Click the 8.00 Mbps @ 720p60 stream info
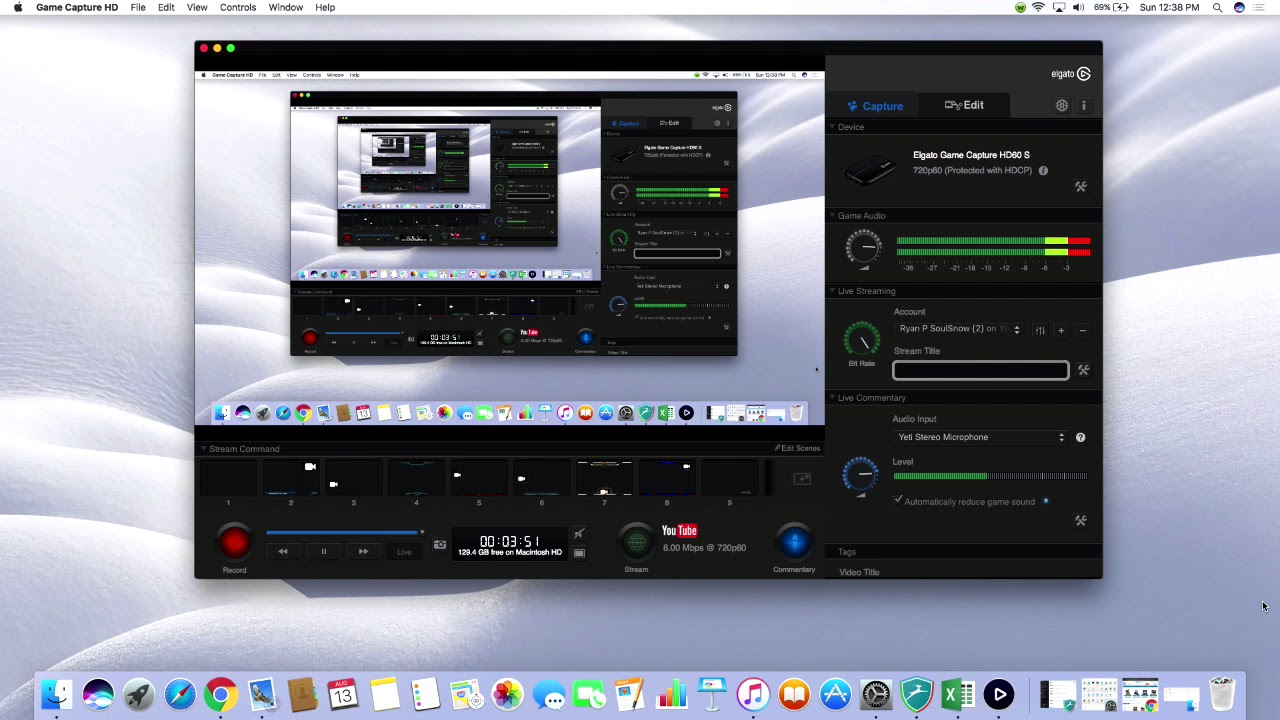The width and height of the screenshot is (1280, 720). tap(704, 548)
